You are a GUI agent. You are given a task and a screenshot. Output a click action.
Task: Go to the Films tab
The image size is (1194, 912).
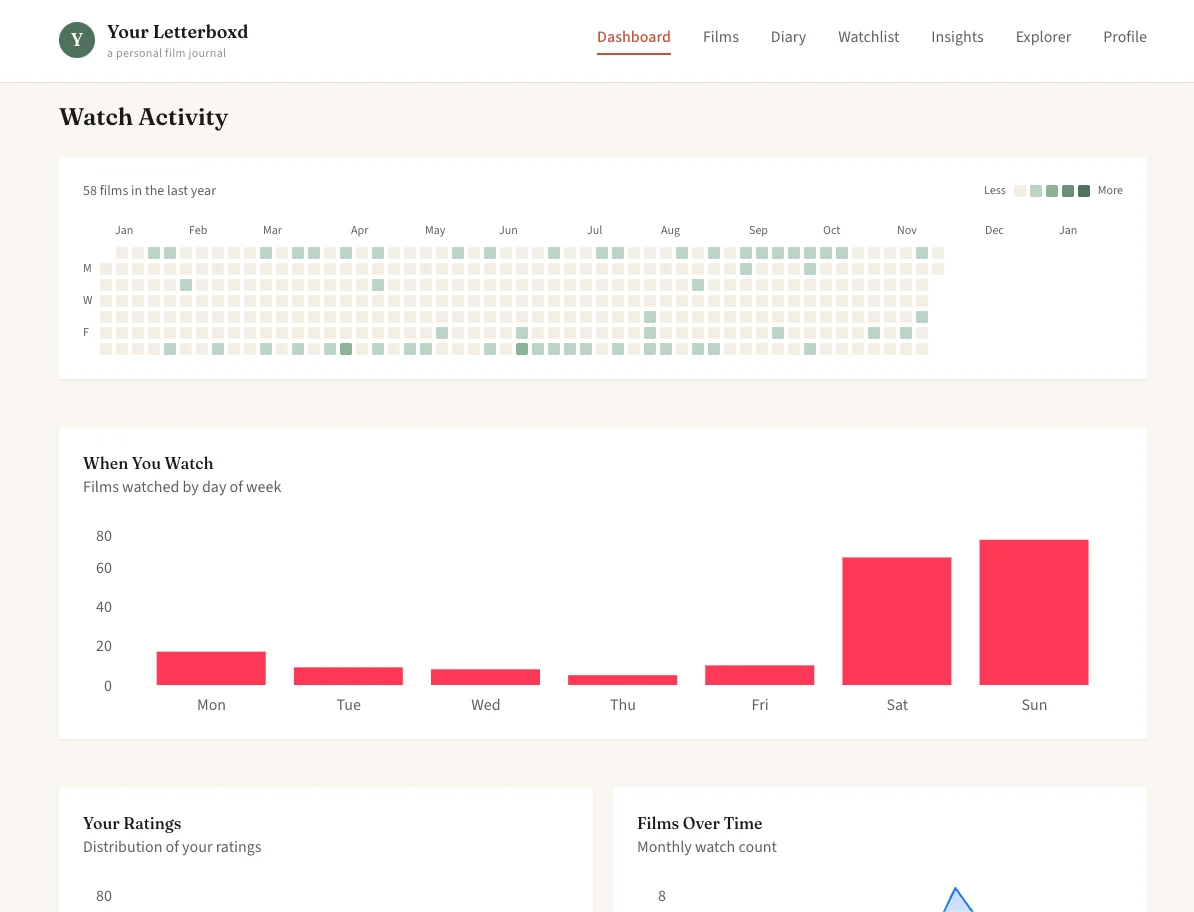(x=720, y=37)
